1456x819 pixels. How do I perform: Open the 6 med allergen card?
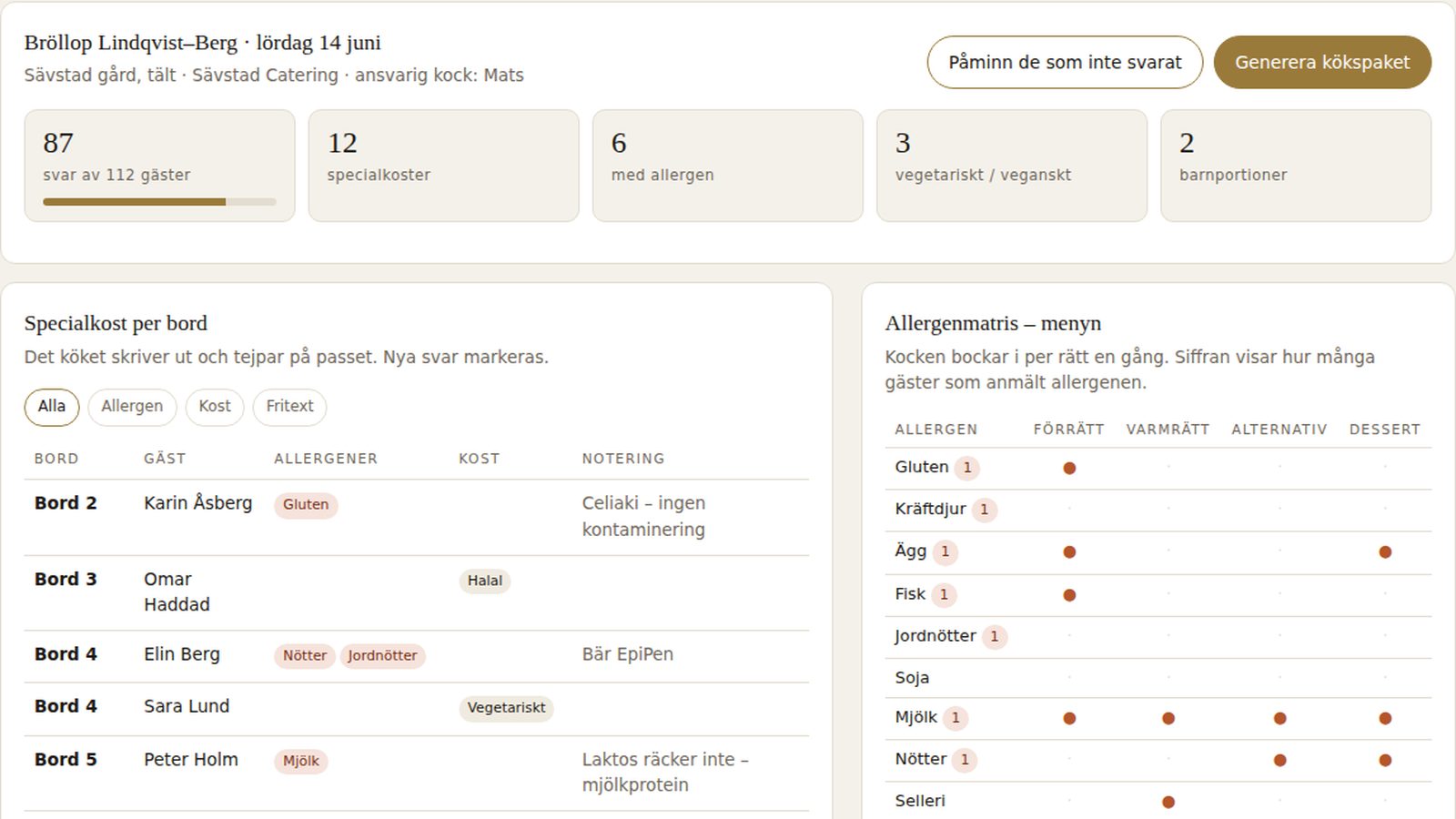tap(727, 166)
